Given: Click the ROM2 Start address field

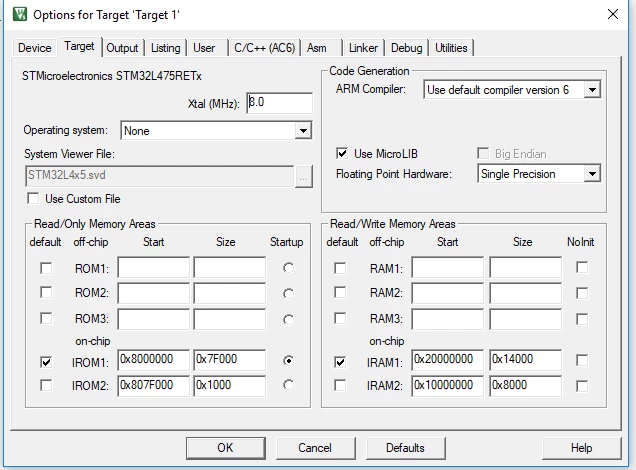Looking at the screenshot, I should click(153, 293).
